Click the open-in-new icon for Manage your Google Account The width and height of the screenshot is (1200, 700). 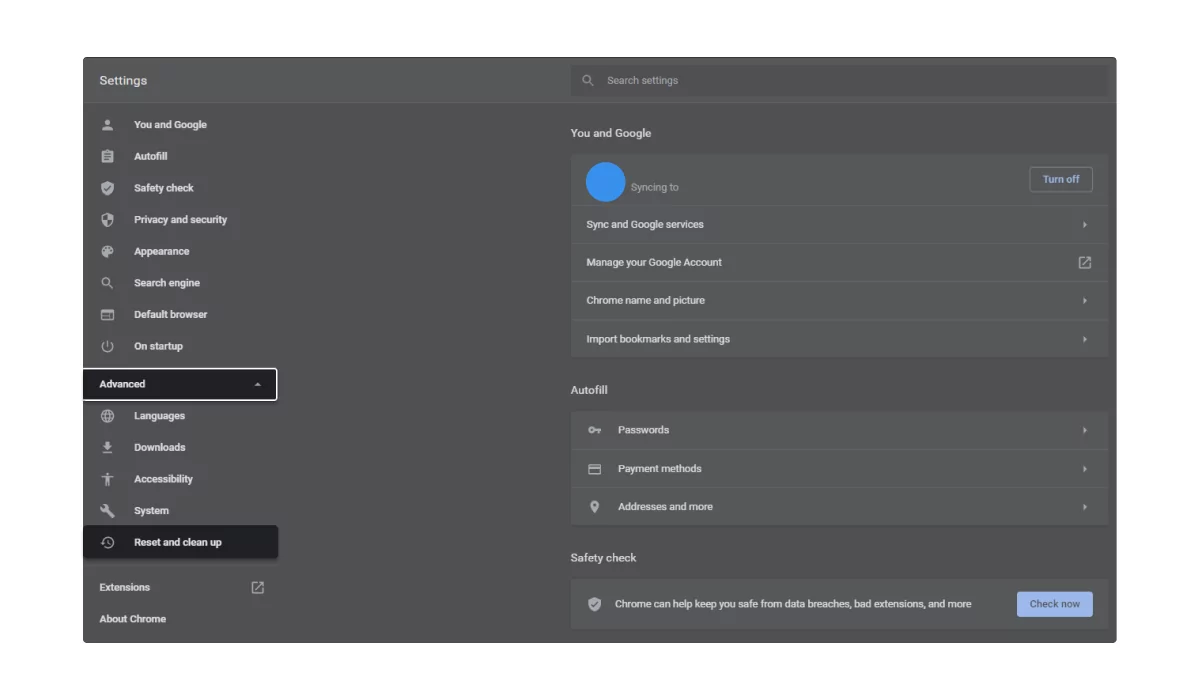1084,263
